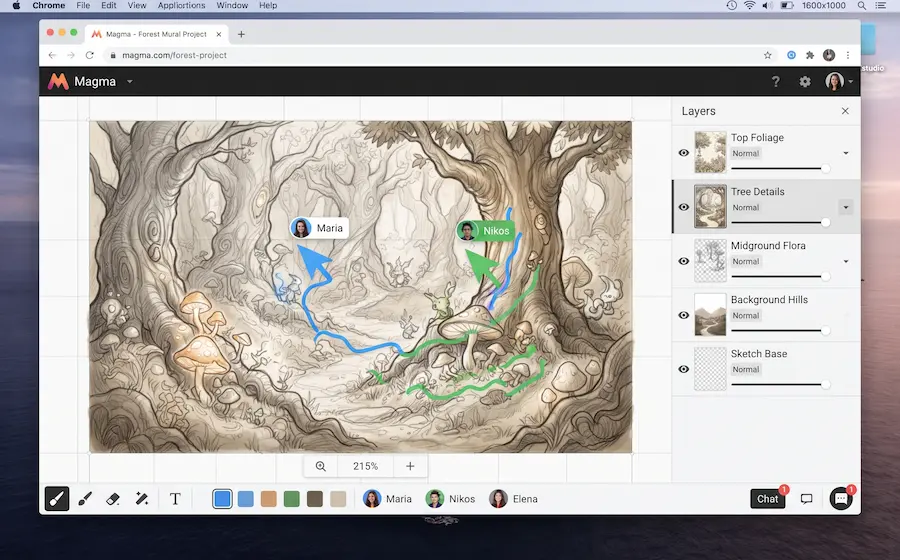Open Sketch Base blend mode Normal
The width and height of the screenshot is (900, 560).
(x=746, y=370)
